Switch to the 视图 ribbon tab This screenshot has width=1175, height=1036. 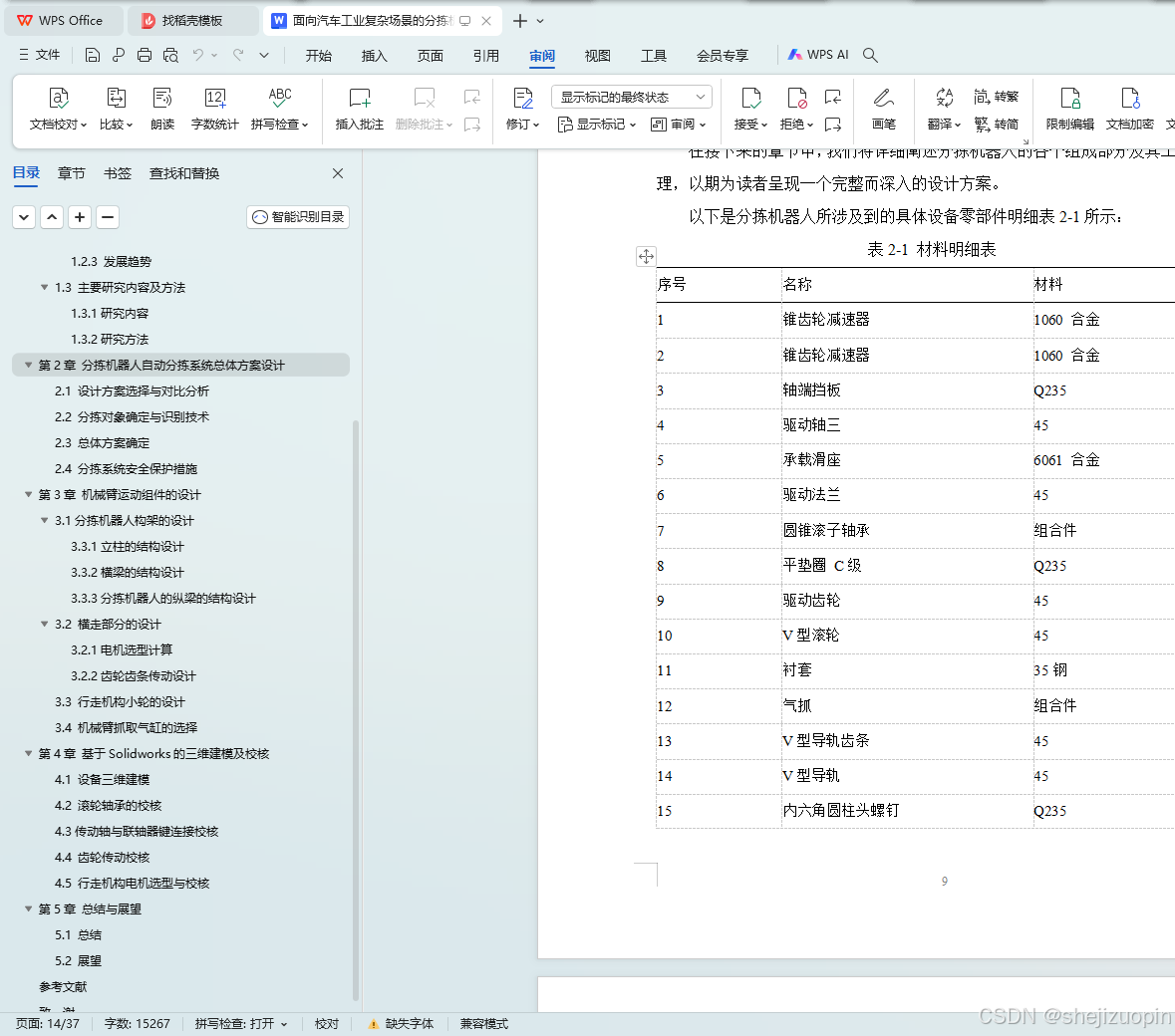pyautogui.click(x=597, y=56)
